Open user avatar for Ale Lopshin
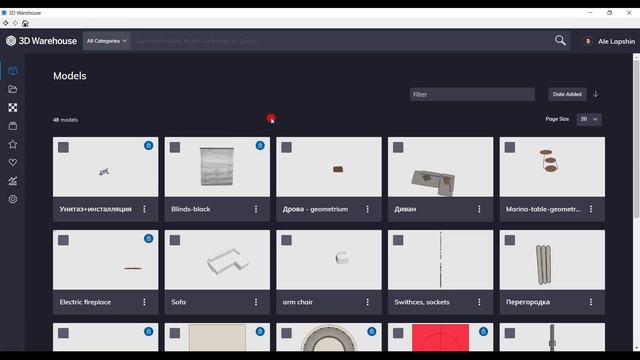This screenshot has width=640, height=360. 588,41
